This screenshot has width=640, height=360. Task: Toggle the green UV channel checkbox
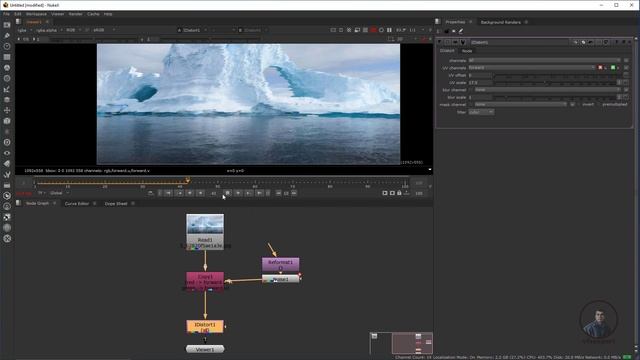pyautogui.click(x=613, y=68)
